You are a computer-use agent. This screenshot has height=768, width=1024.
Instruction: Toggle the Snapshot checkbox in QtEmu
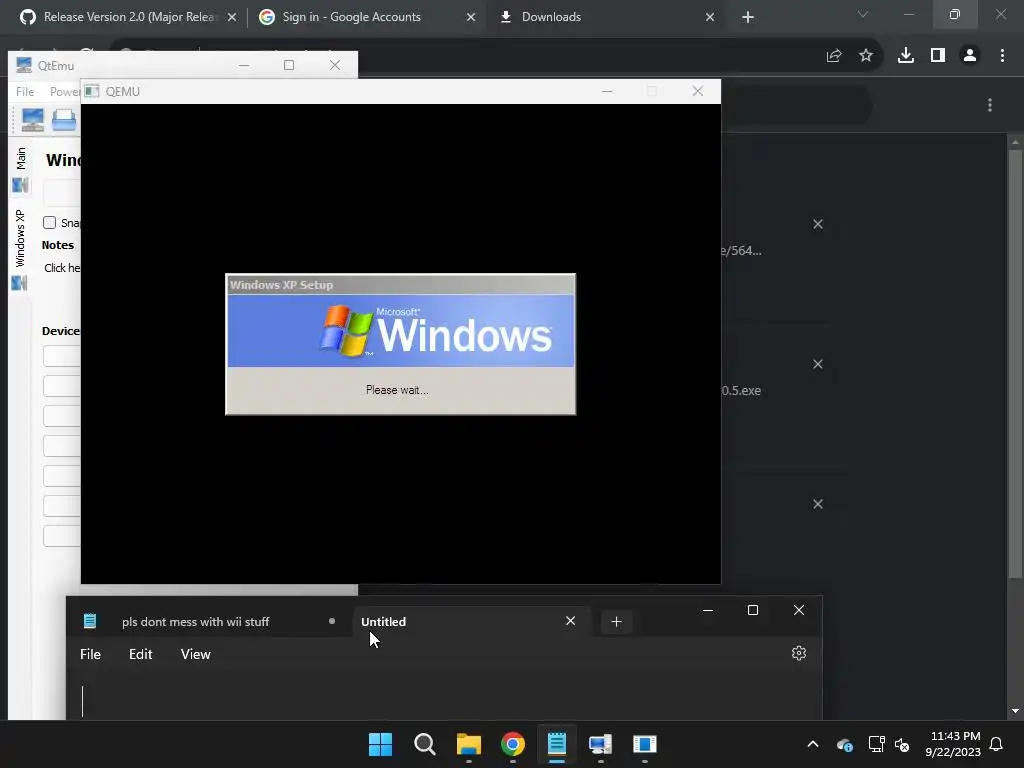50,223
